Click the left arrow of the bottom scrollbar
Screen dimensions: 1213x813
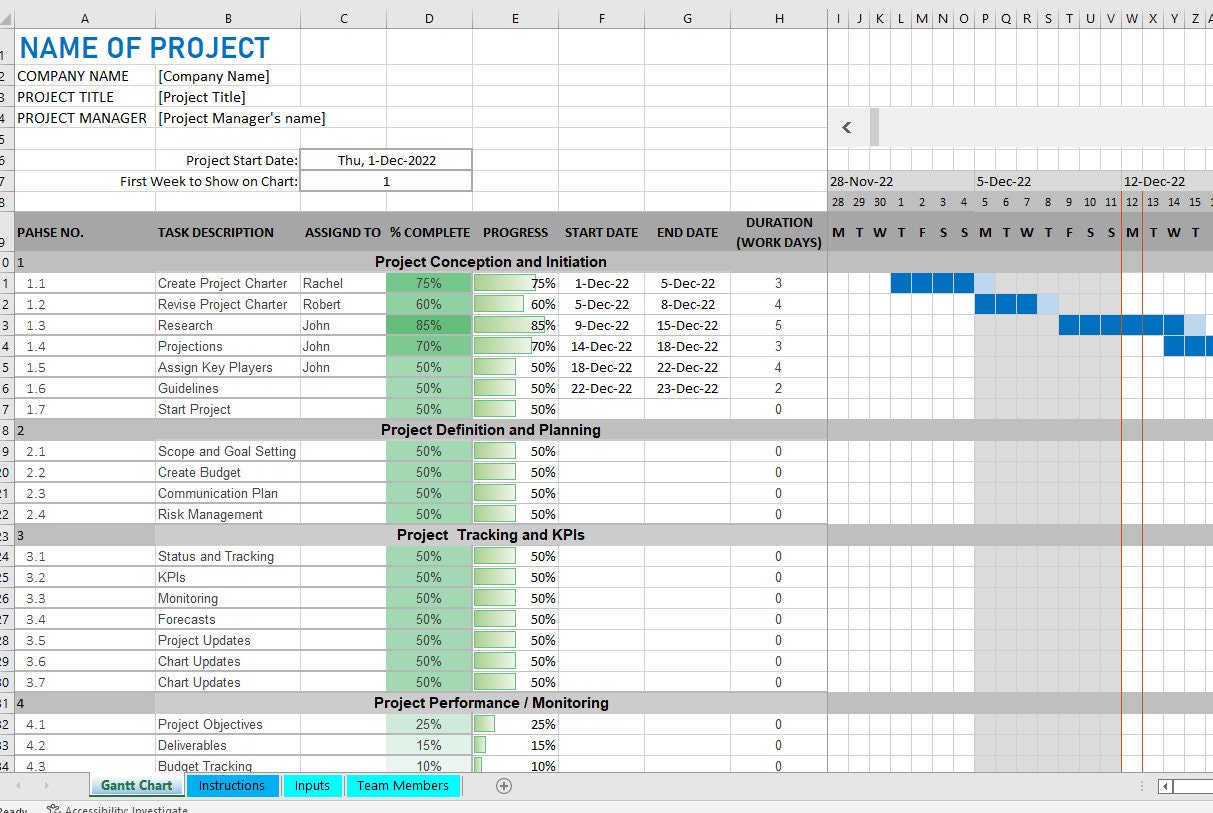point(1164,786)
